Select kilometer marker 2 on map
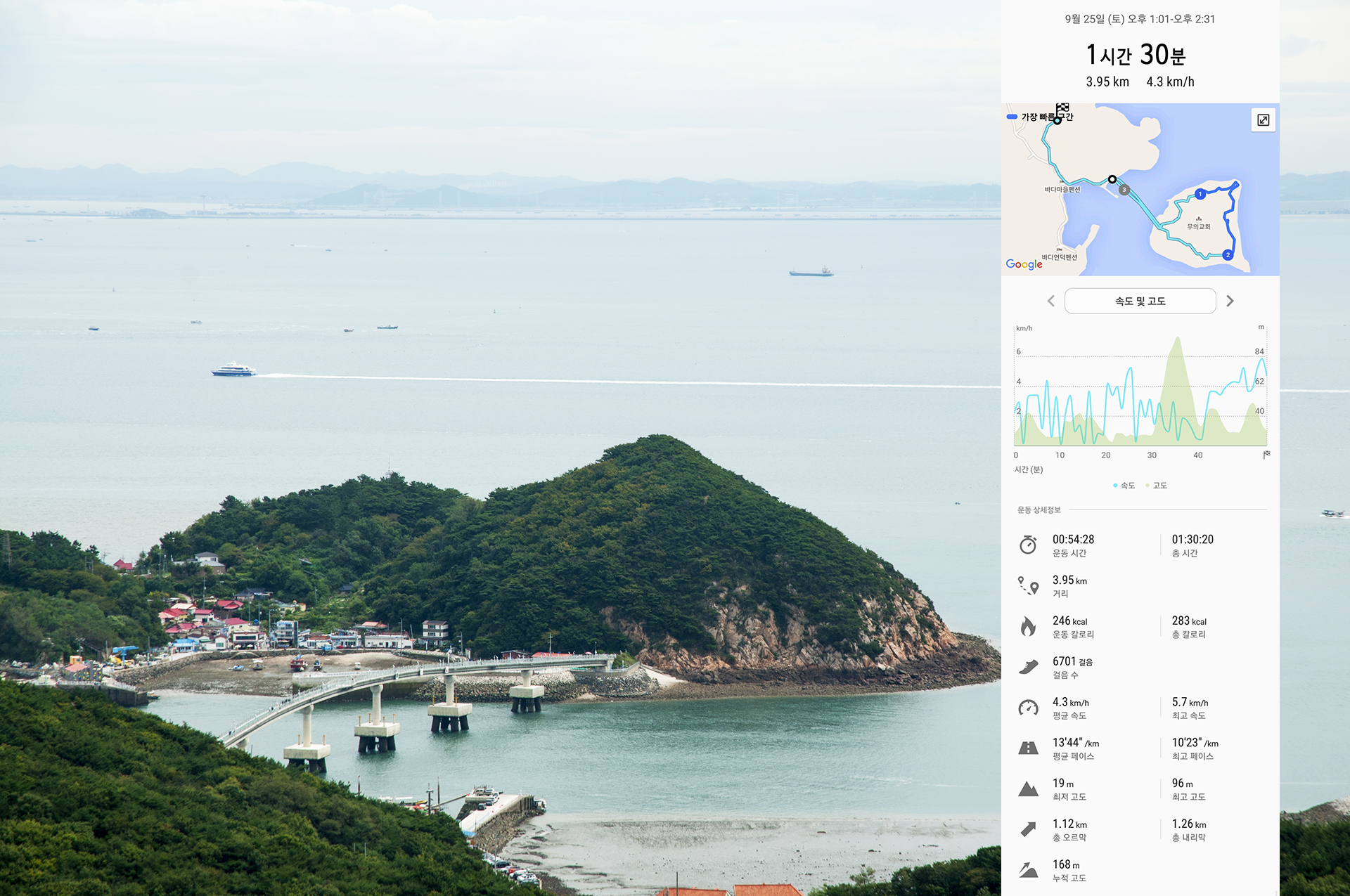Screen dimensions: 1350x896 point(1228,255)
